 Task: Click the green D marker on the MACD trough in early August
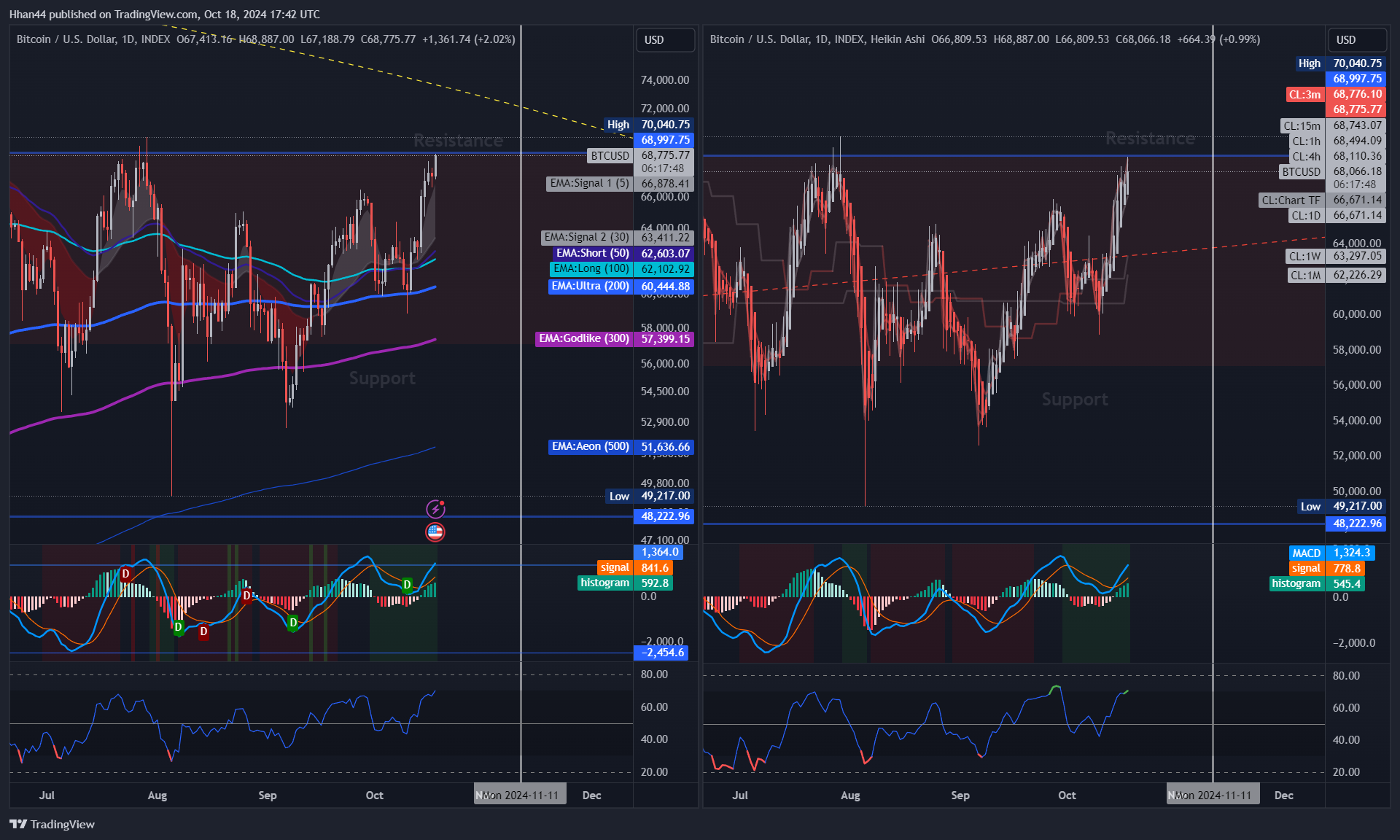click(x=178, y=627)
